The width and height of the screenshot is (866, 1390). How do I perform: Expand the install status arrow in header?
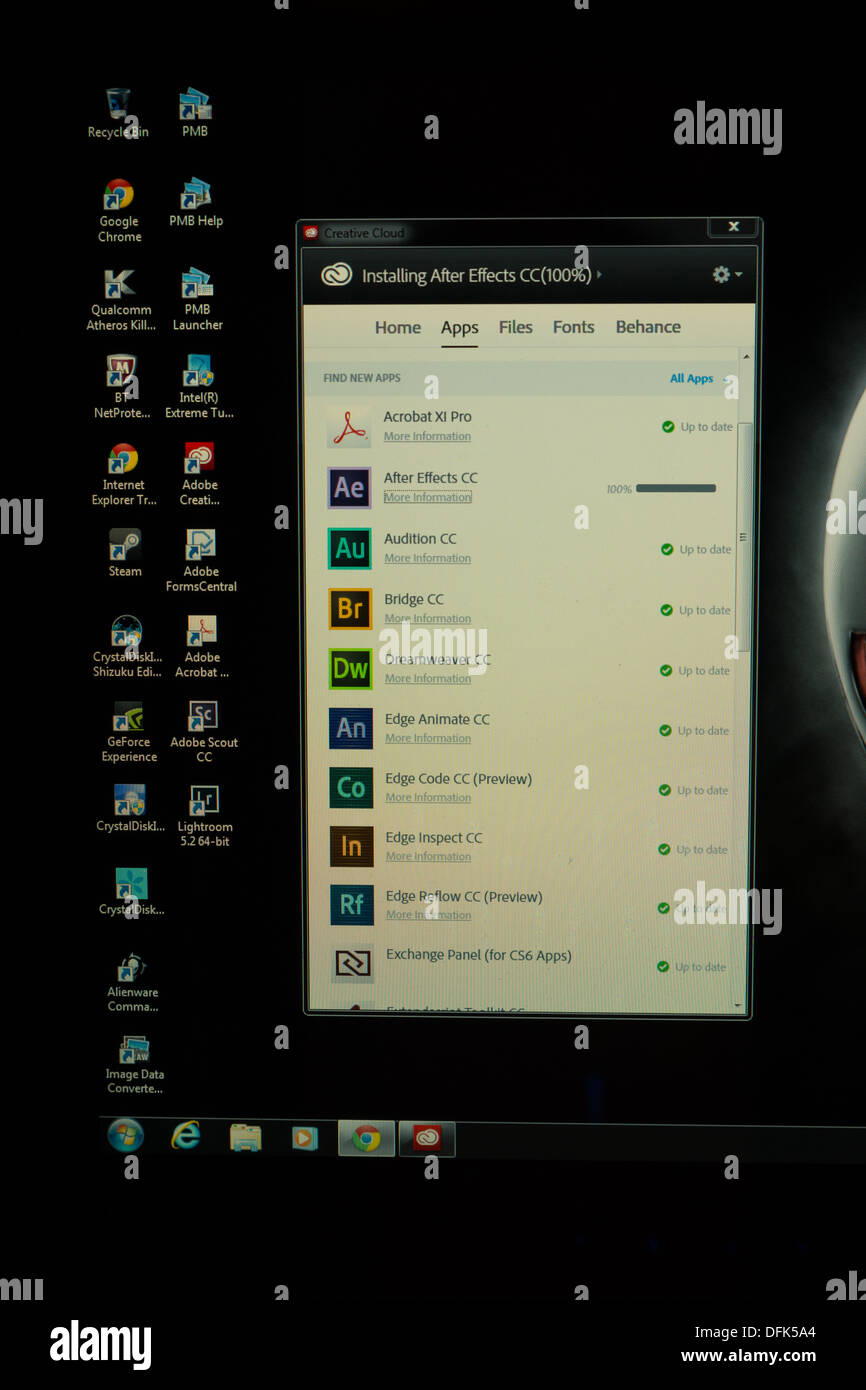pos(599,275)
